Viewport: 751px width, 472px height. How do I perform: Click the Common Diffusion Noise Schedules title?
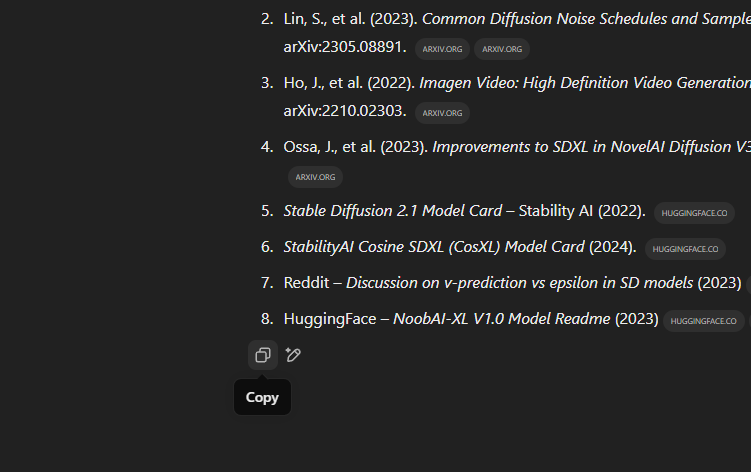pos(586,19)
